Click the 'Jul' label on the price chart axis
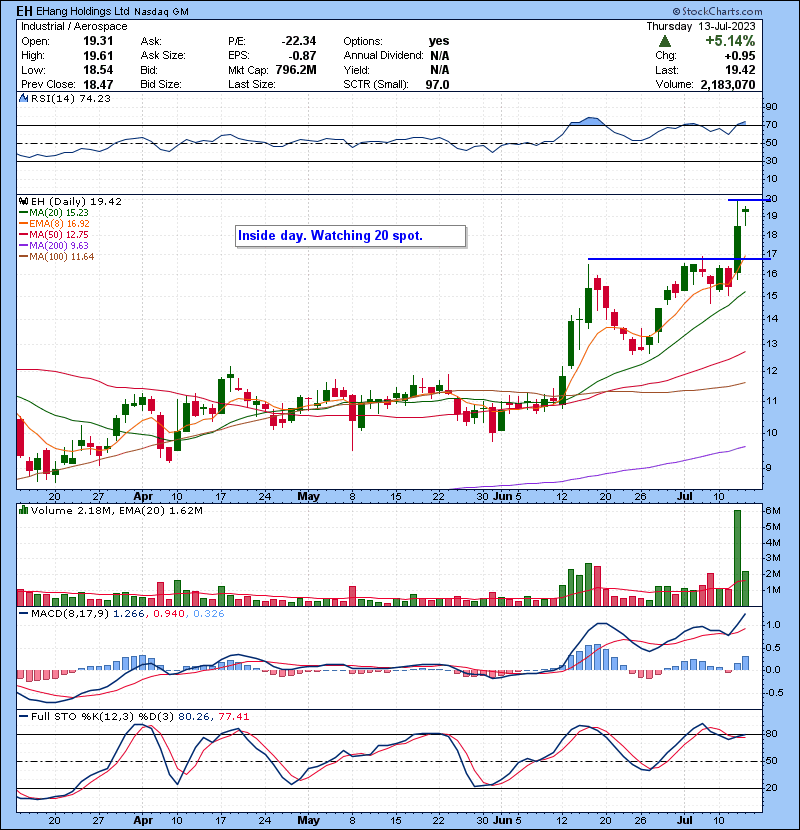The width and height of the screenshot is (800, 830). pos(685,497)
